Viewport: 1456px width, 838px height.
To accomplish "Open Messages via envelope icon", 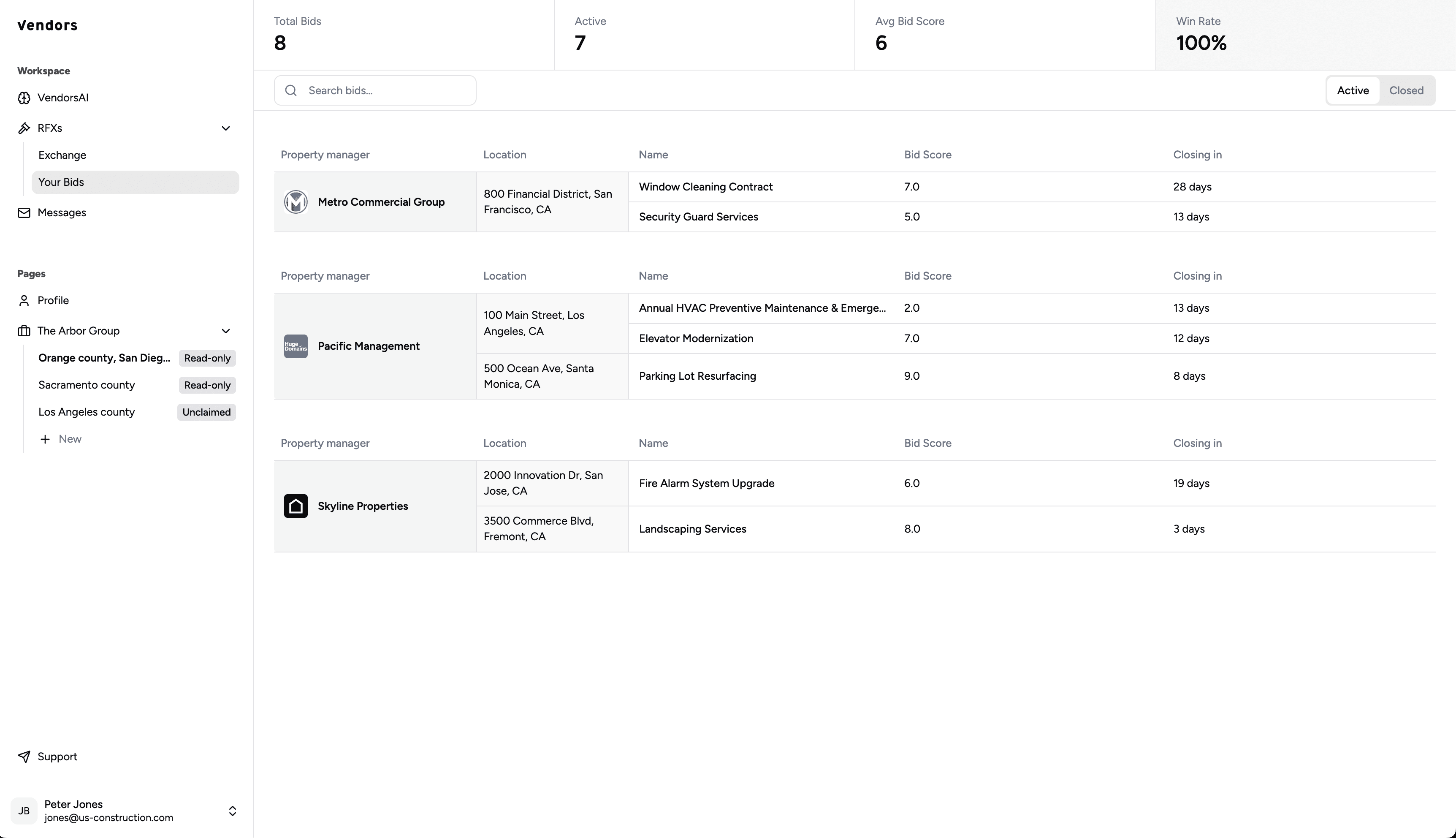I will (x=24, y=213).
